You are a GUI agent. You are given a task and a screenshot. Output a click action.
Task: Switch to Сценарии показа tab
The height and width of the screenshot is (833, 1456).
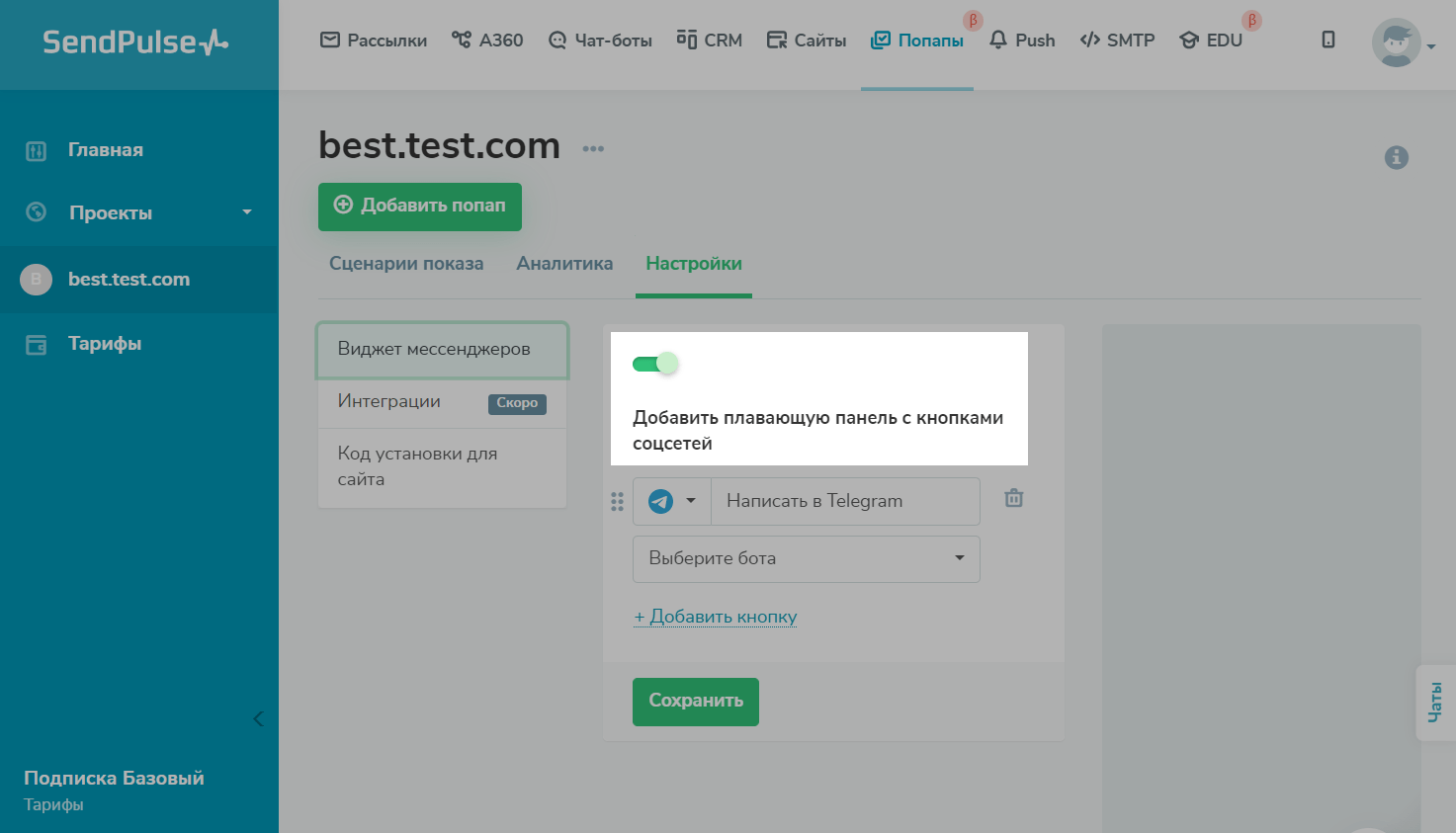click(406, 264)
